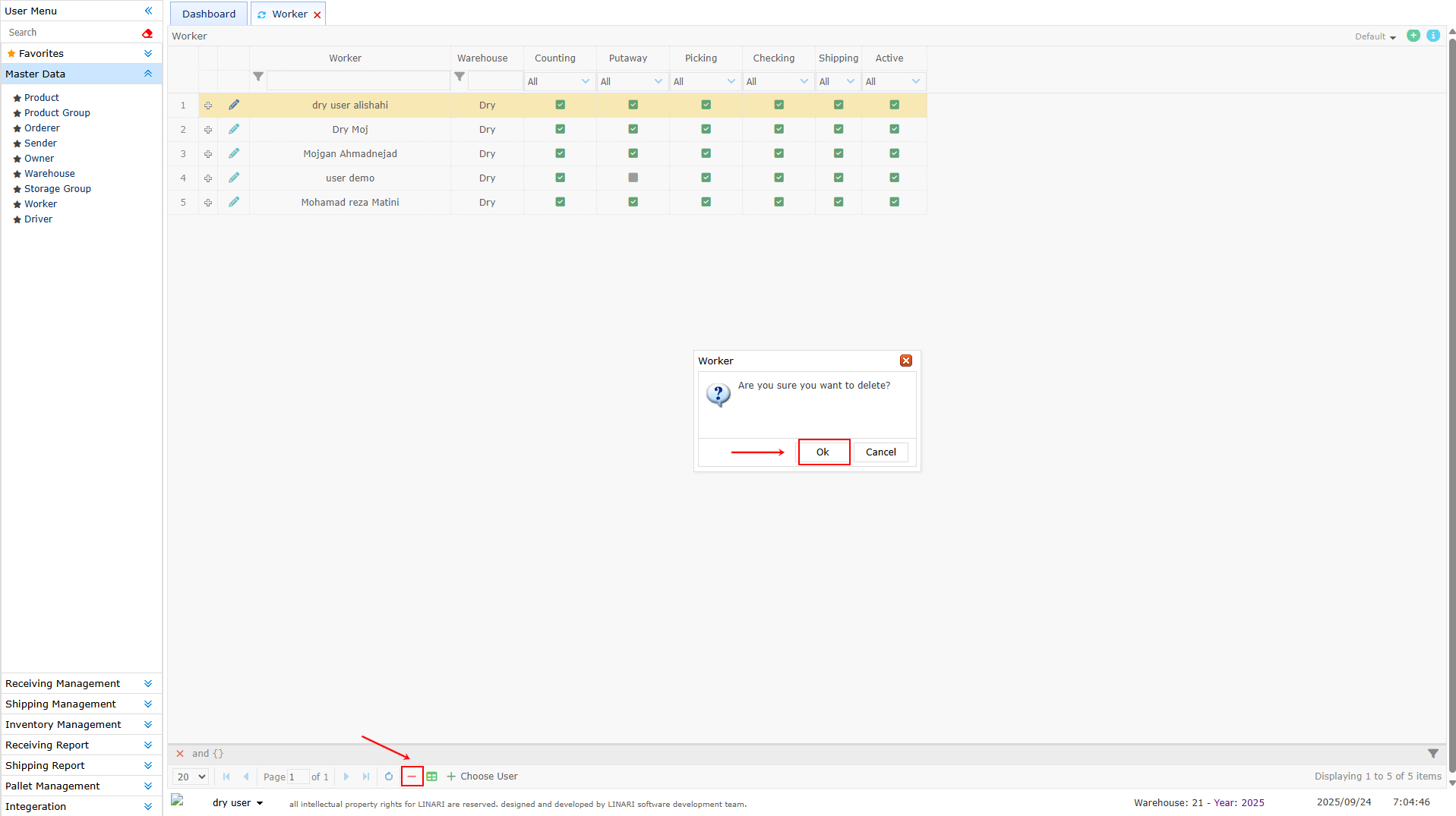Switch to the Dashboard tab
The height and width of the screenshot is (816, 1456).
[209, 14]
